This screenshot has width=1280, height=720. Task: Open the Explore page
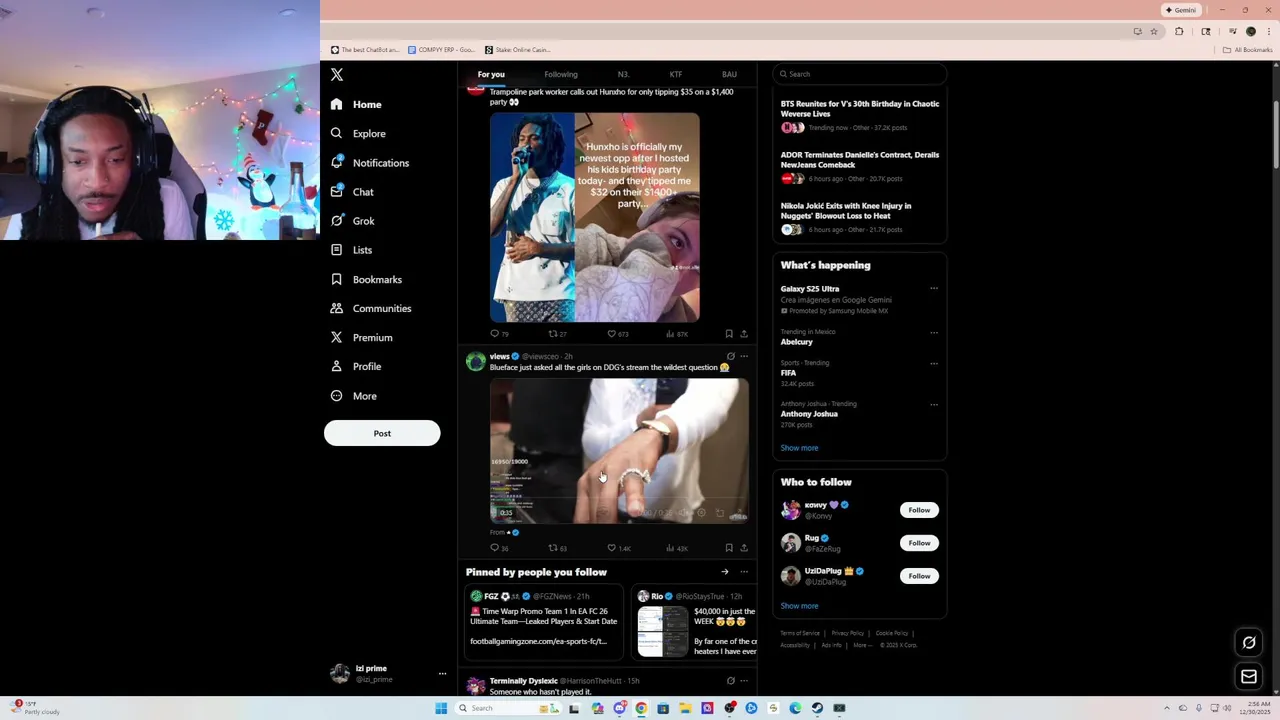(358, 133)
